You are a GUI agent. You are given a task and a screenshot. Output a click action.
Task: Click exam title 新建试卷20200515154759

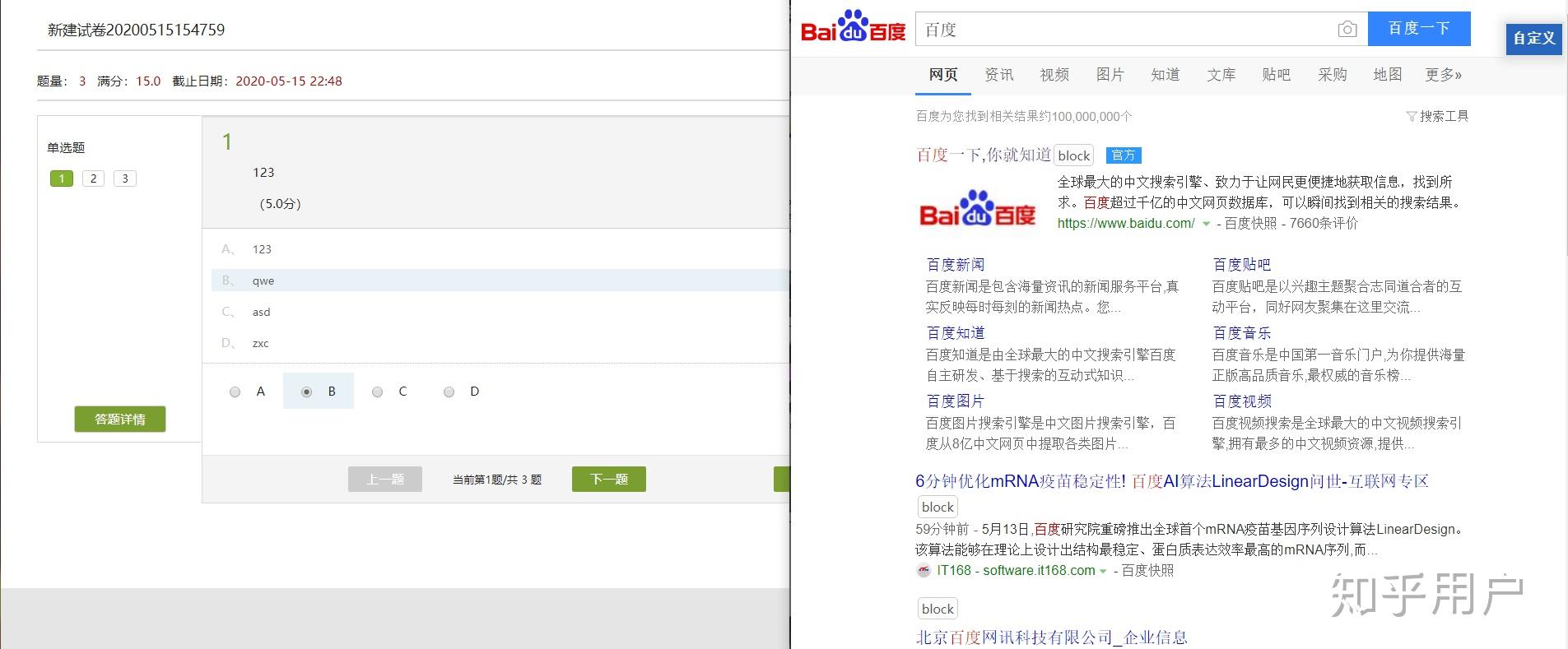136,30
